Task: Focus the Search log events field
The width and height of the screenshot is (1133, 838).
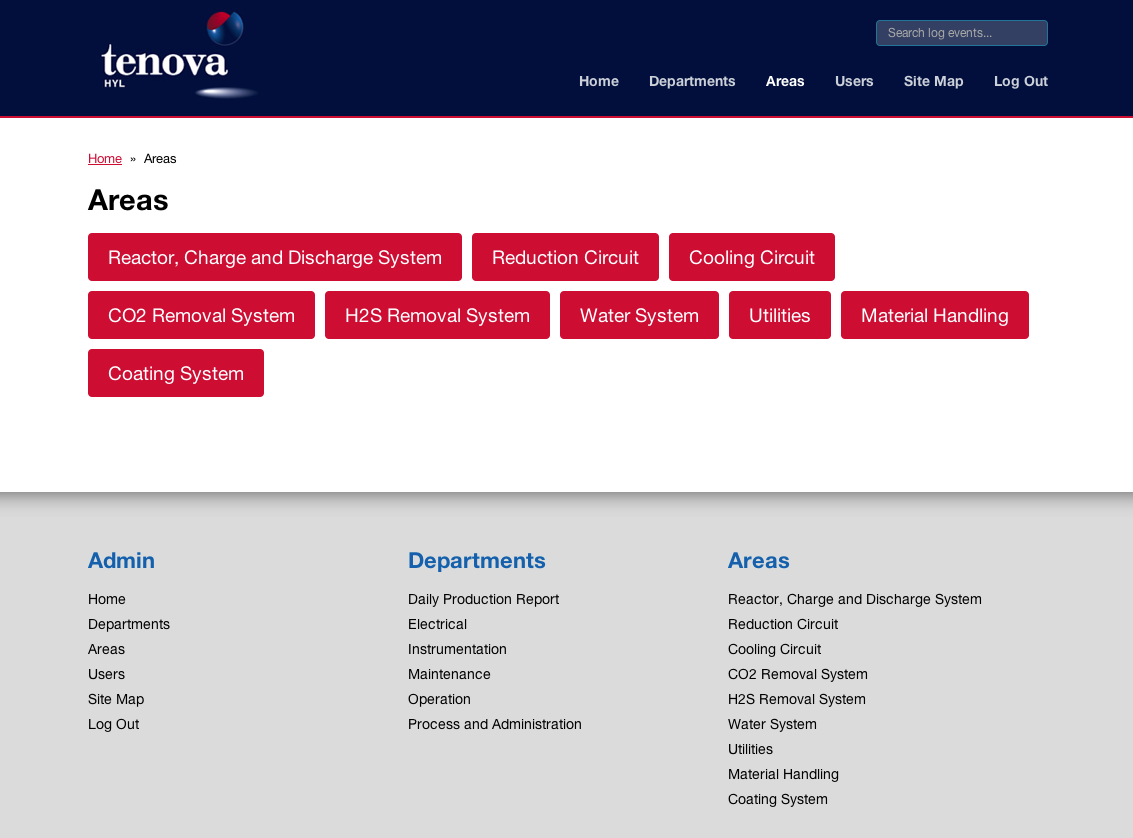Action: (961, 33)
